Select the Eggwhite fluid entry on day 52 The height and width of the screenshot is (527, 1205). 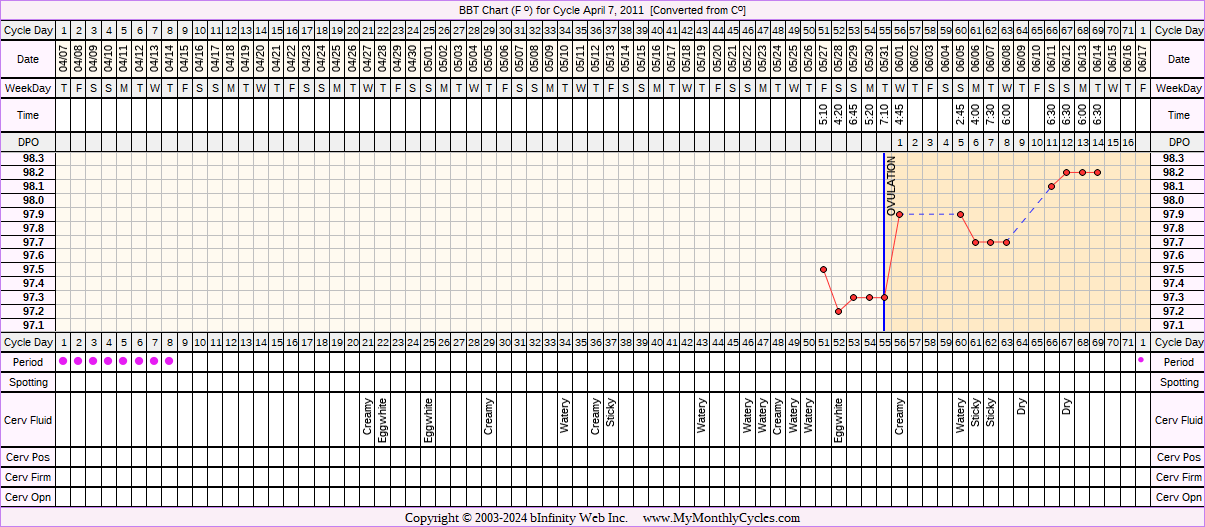pyautogui.click(x=839, y=420)
